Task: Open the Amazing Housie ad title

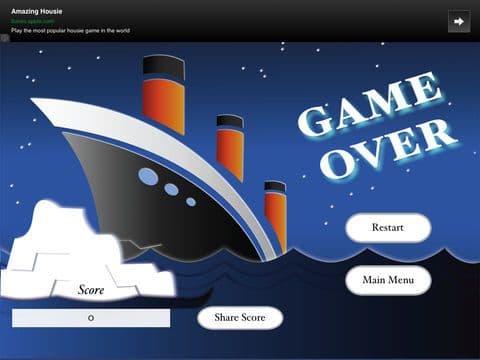Action: pos(37,11)
